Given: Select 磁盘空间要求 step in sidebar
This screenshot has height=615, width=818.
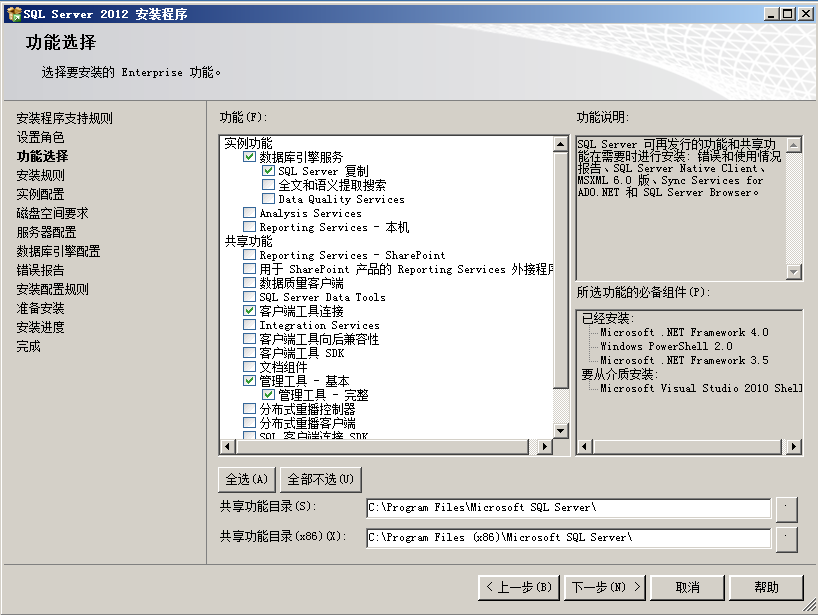Looking at the screenshot, I should [x=52, y=213].
